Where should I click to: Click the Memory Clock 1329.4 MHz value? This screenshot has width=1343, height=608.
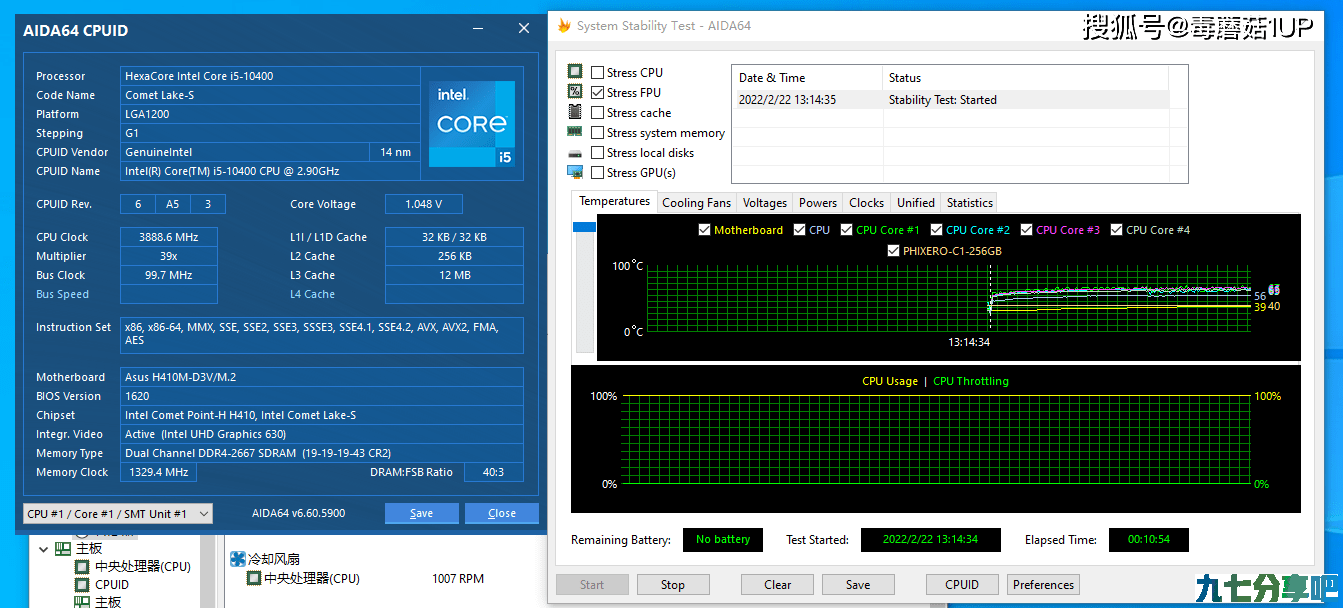158,472
